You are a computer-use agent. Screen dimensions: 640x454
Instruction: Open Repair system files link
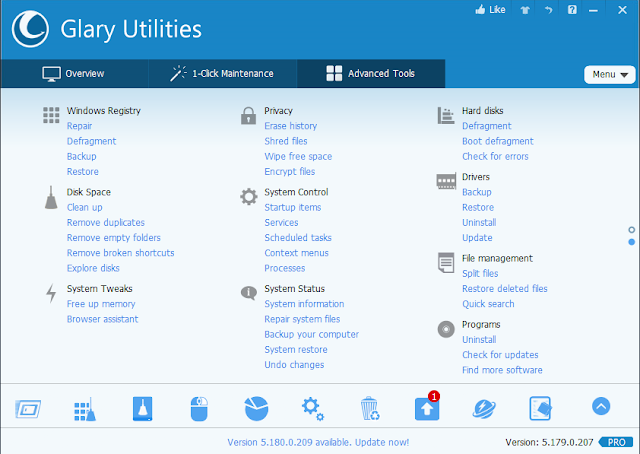point(302,319)
